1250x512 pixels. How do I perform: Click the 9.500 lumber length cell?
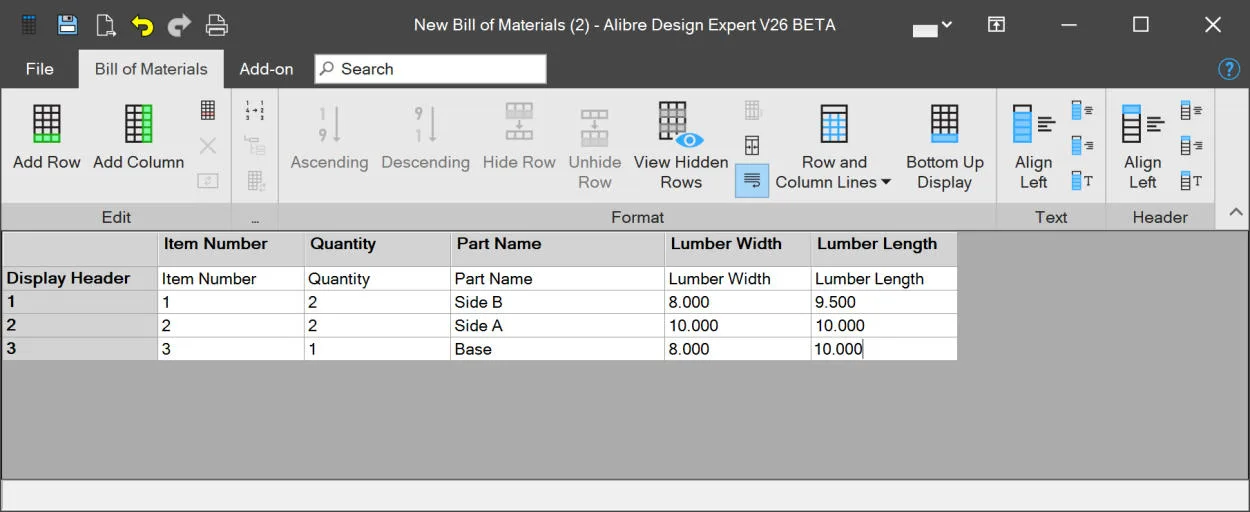(884, 302)
